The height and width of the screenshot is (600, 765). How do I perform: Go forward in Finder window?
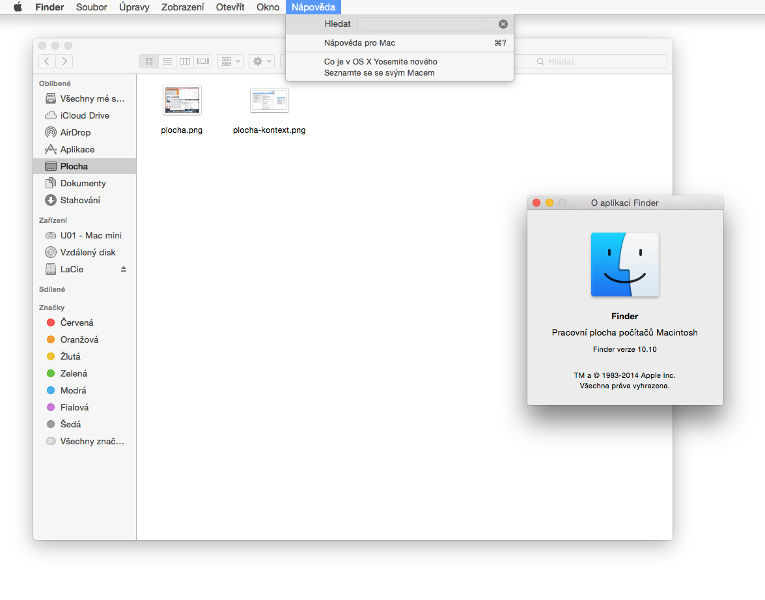(64, 61)
